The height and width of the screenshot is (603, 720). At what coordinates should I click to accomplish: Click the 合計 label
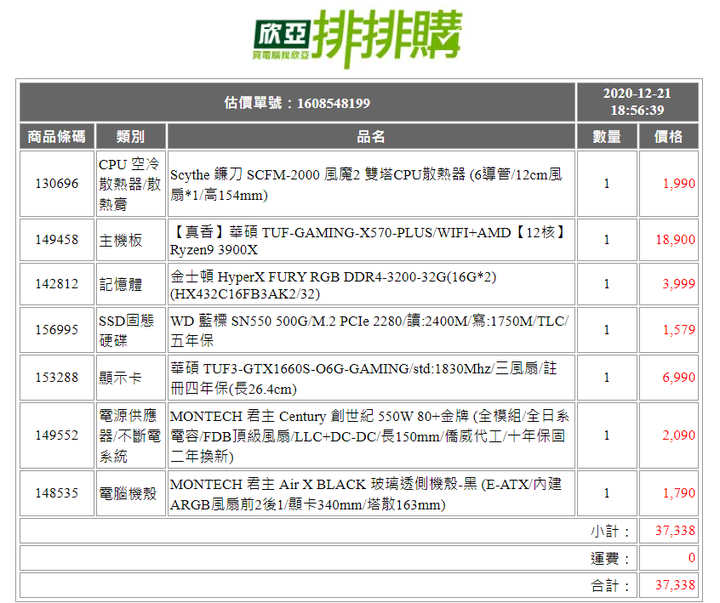pyautogui.click(x=610, y=586)
